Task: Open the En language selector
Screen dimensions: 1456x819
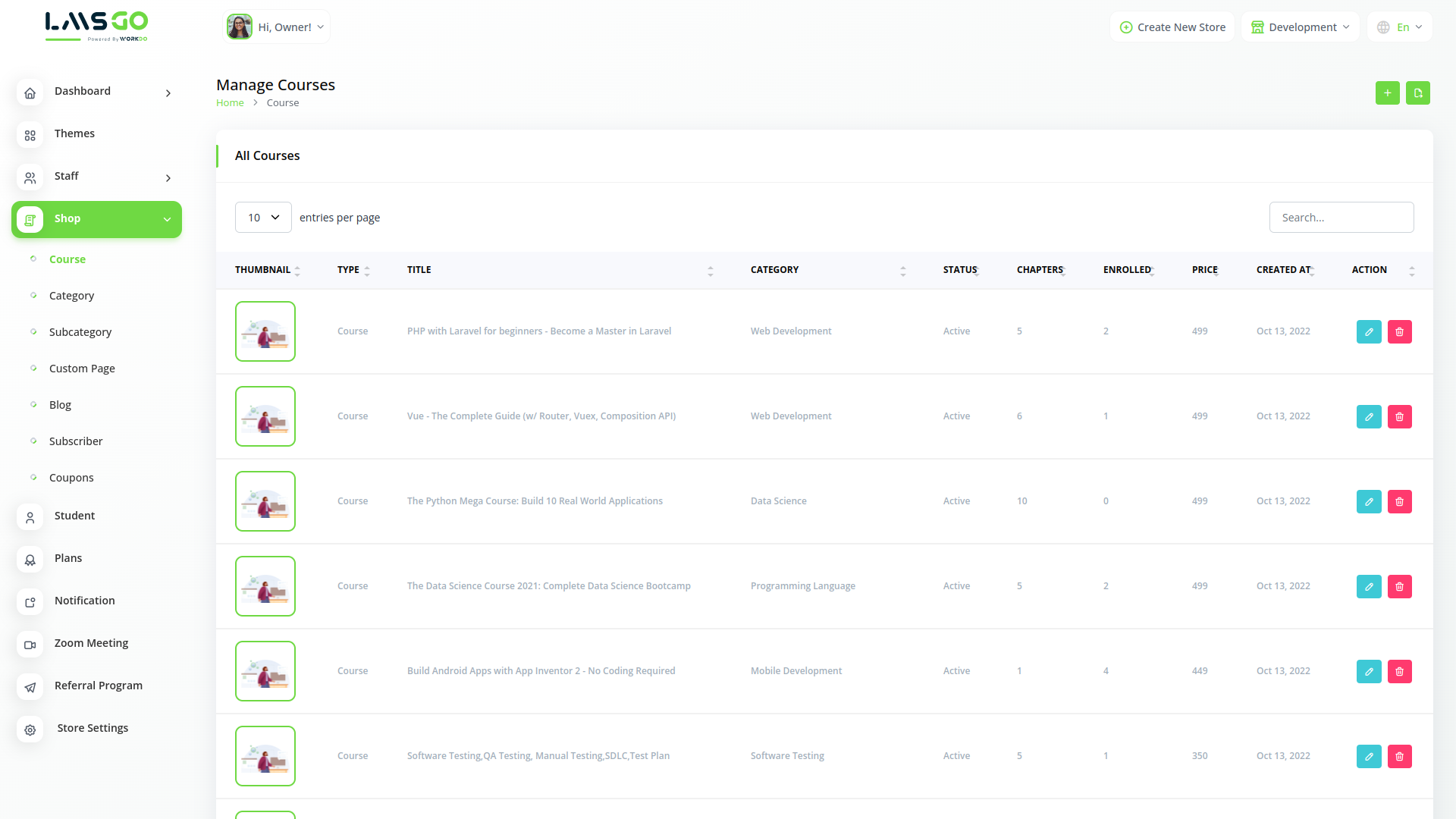Action: pyautogui.click(x=1400, y=27)
